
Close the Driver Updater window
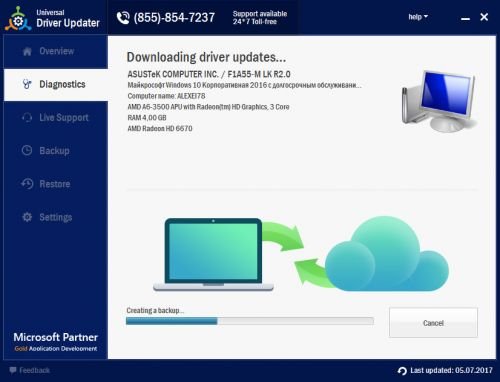[x=484, y=17]
